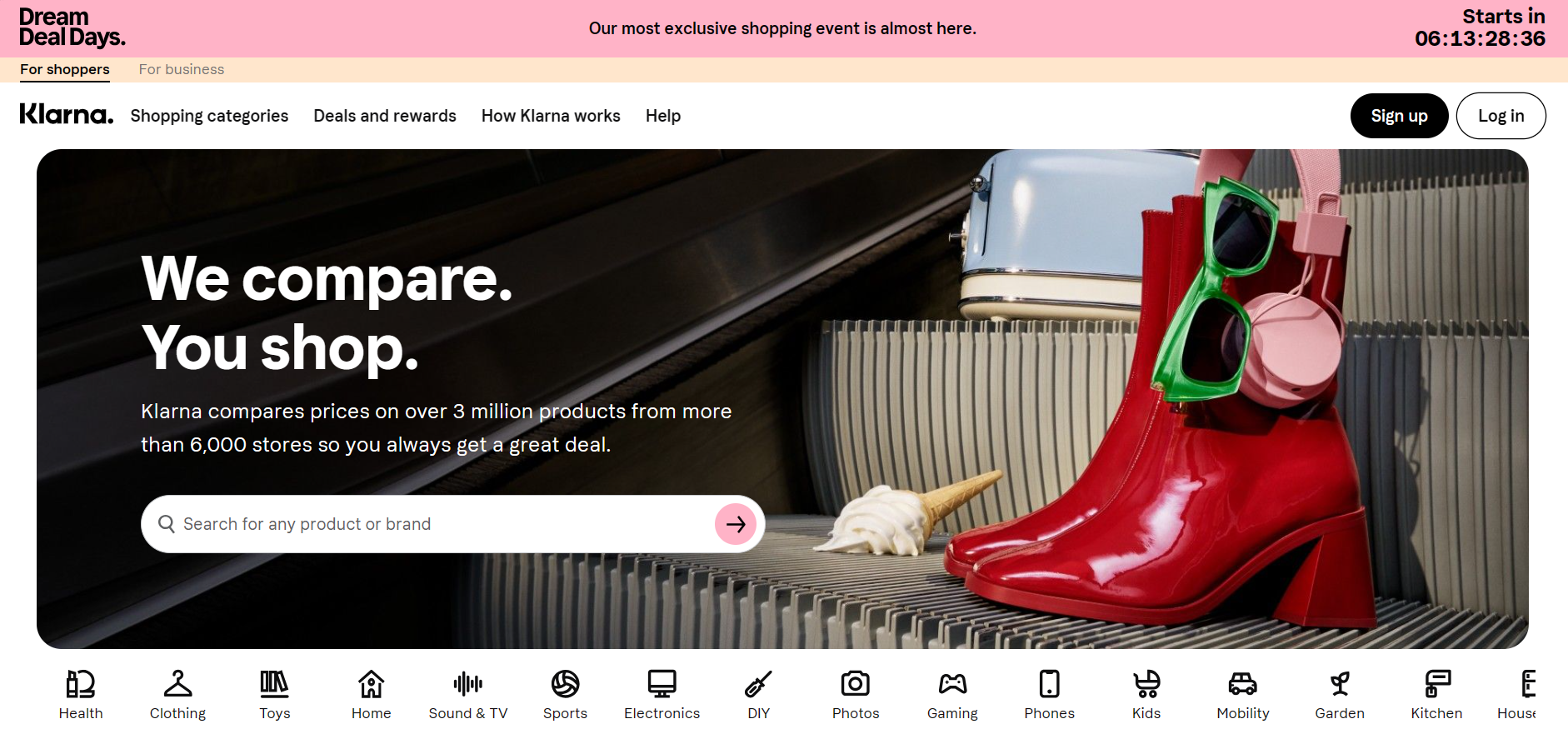Open the DIY category icon

pos(758,684)
